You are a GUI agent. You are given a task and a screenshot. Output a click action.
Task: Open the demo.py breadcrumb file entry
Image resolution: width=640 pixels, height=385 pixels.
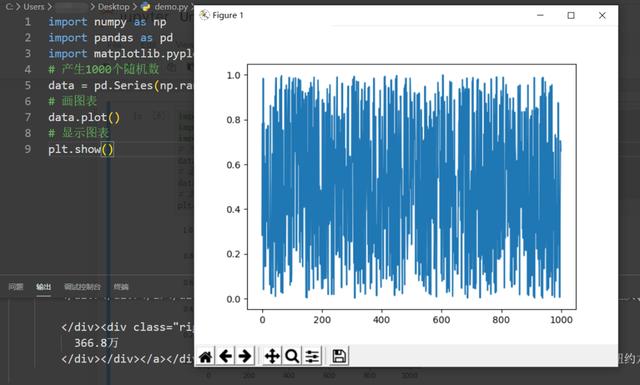(165, 7)
